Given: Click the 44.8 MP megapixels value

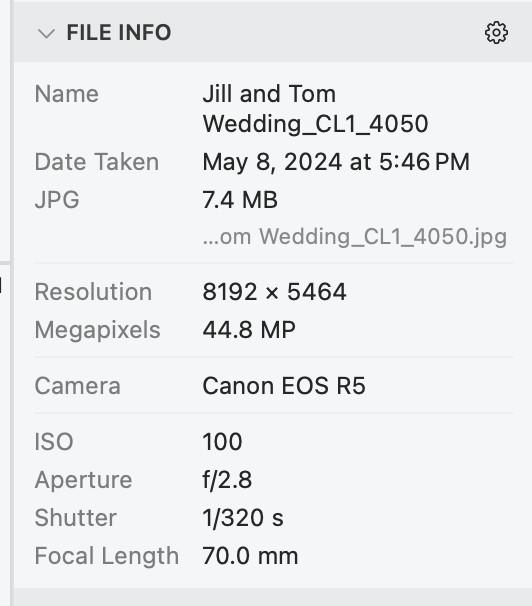Looking at the screenshot, I should (x=249, y=330).
